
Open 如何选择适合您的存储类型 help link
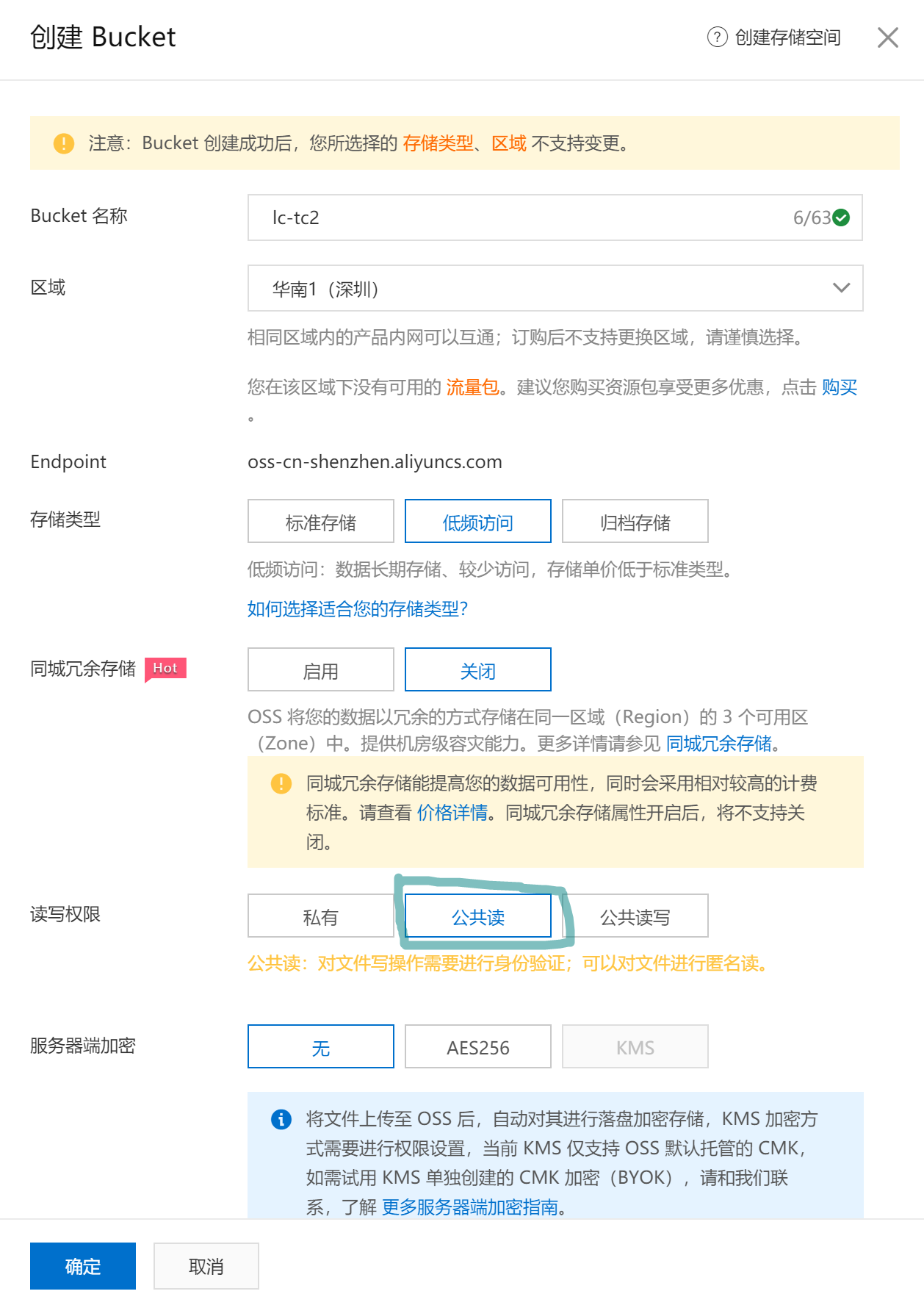click(x=358, y=608)
